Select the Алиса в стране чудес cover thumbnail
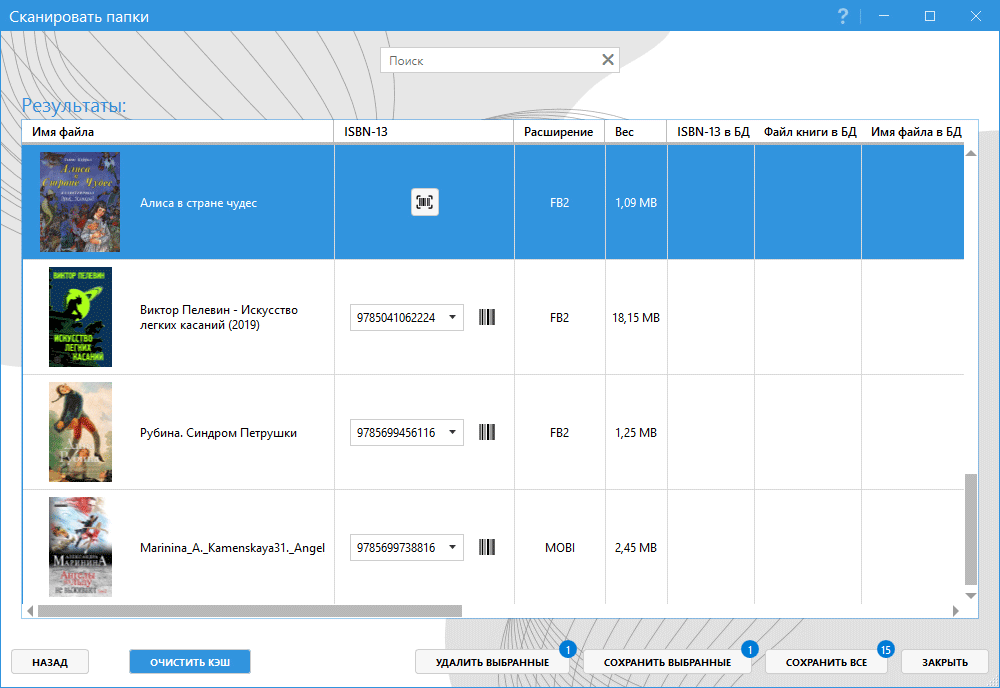 pyautogui.click(x=80, y=202)
